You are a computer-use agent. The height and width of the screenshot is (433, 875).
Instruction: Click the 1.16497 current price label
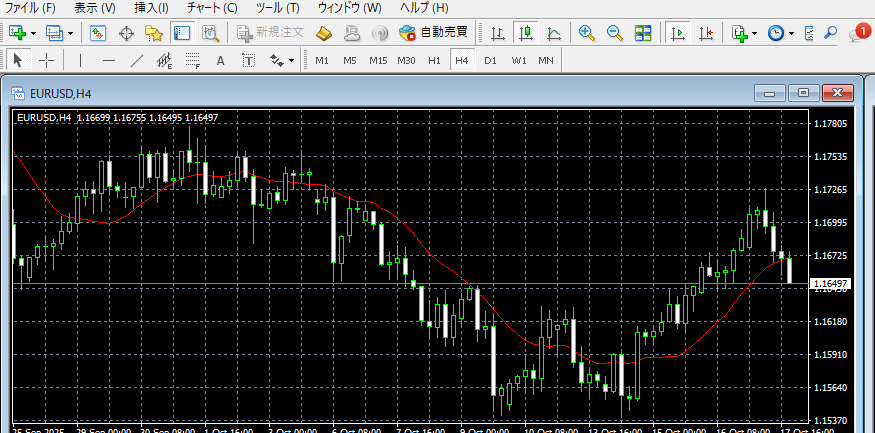click(x=830, y=284)
